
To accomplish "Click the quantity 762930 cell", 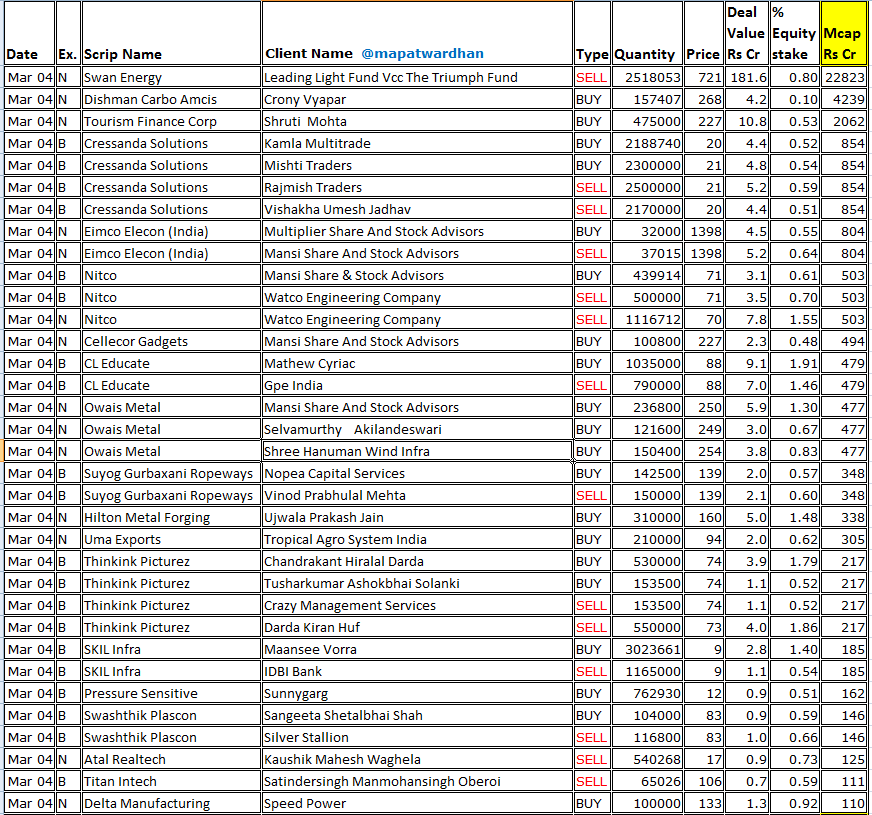I will (x=647, y=694).
